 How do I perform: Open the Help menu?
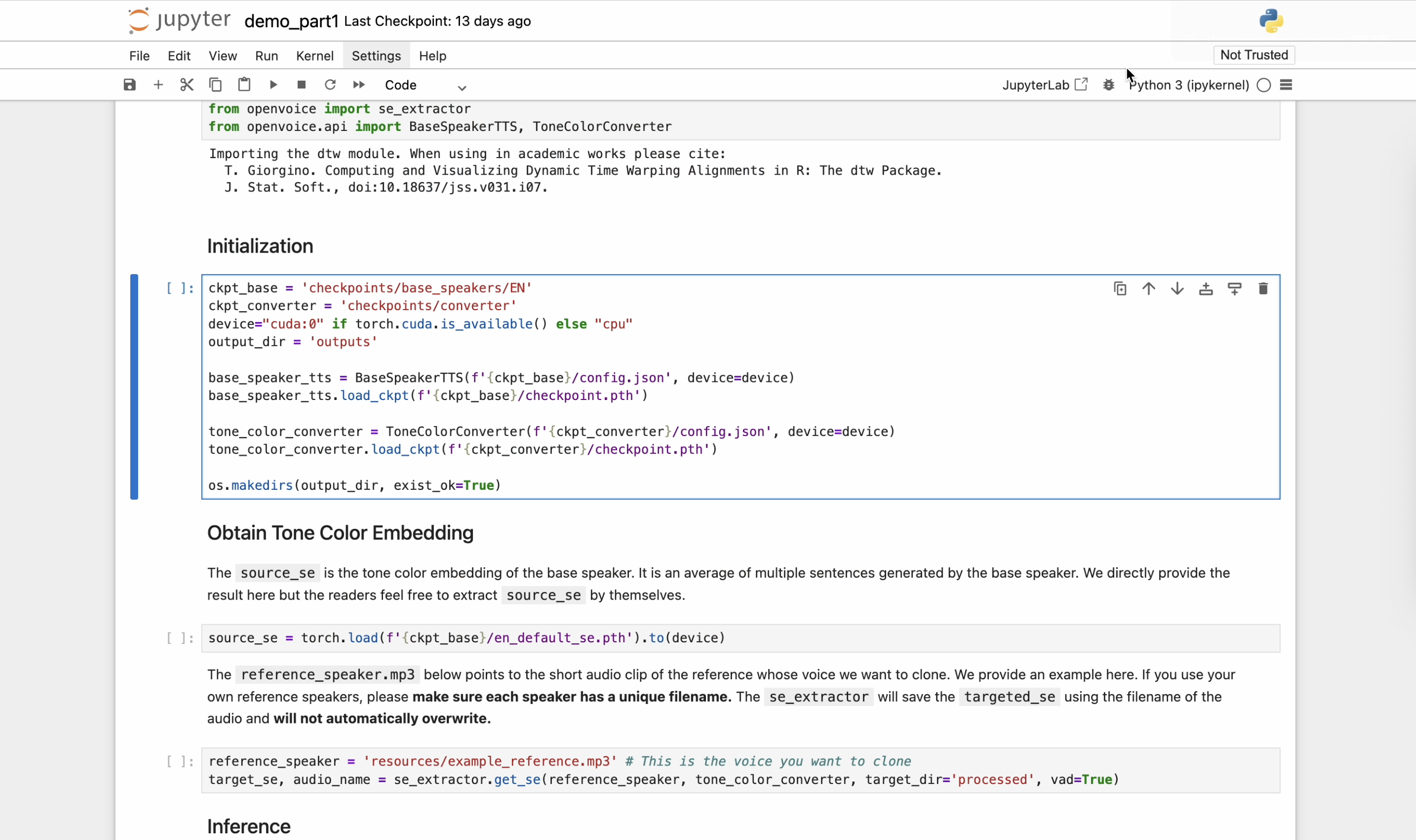point(433,56)
